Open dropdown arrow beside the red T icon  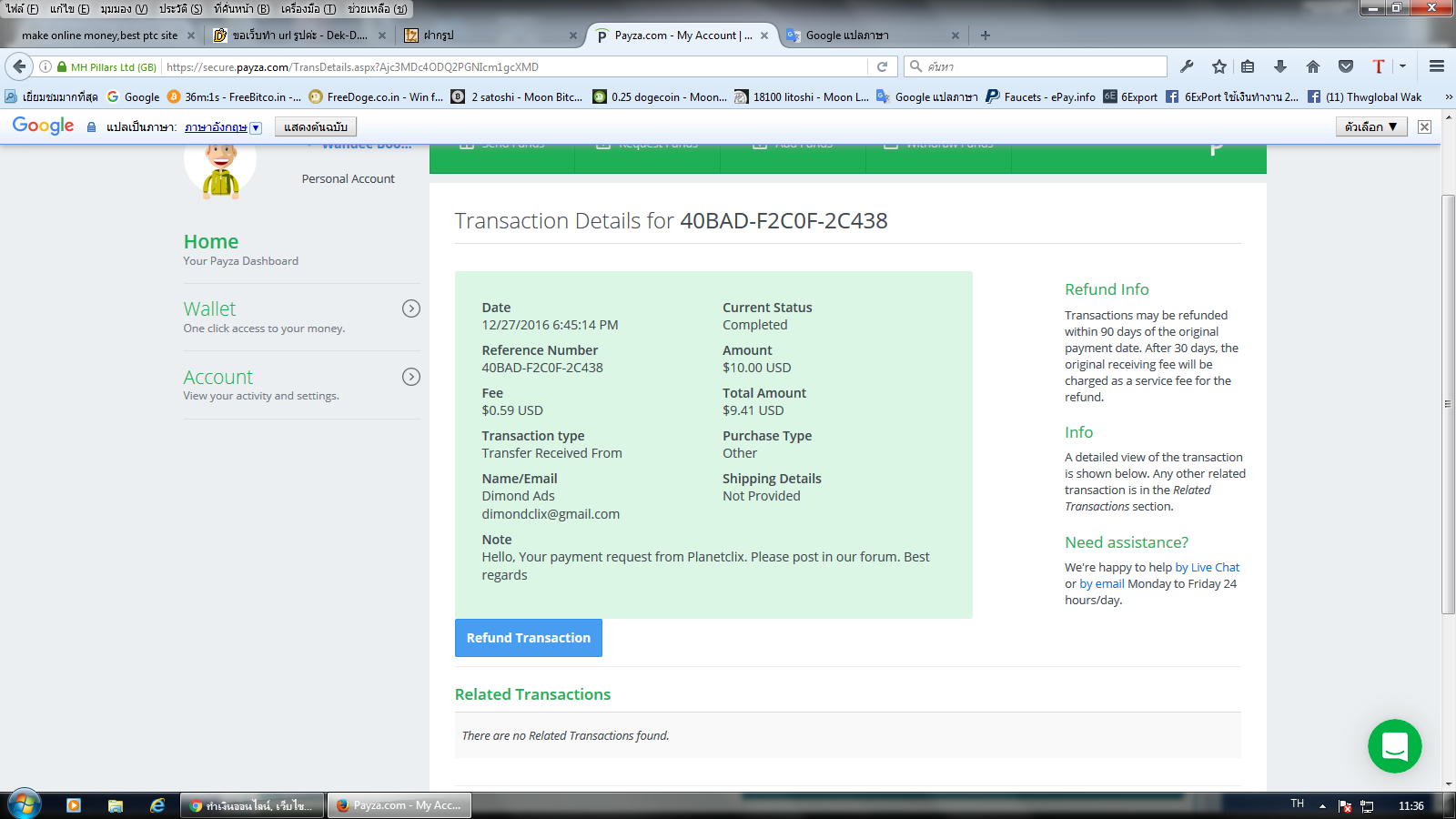tap(1402, 66)
